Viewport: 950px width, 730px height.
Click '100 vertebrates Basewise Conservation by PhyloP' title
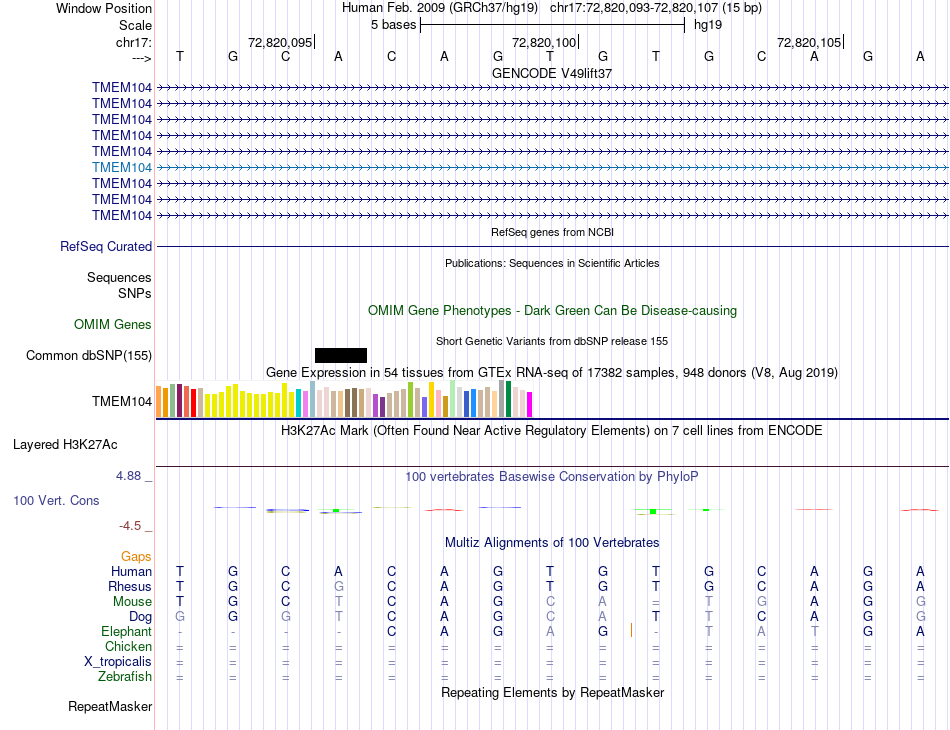(x=552, y=477)
